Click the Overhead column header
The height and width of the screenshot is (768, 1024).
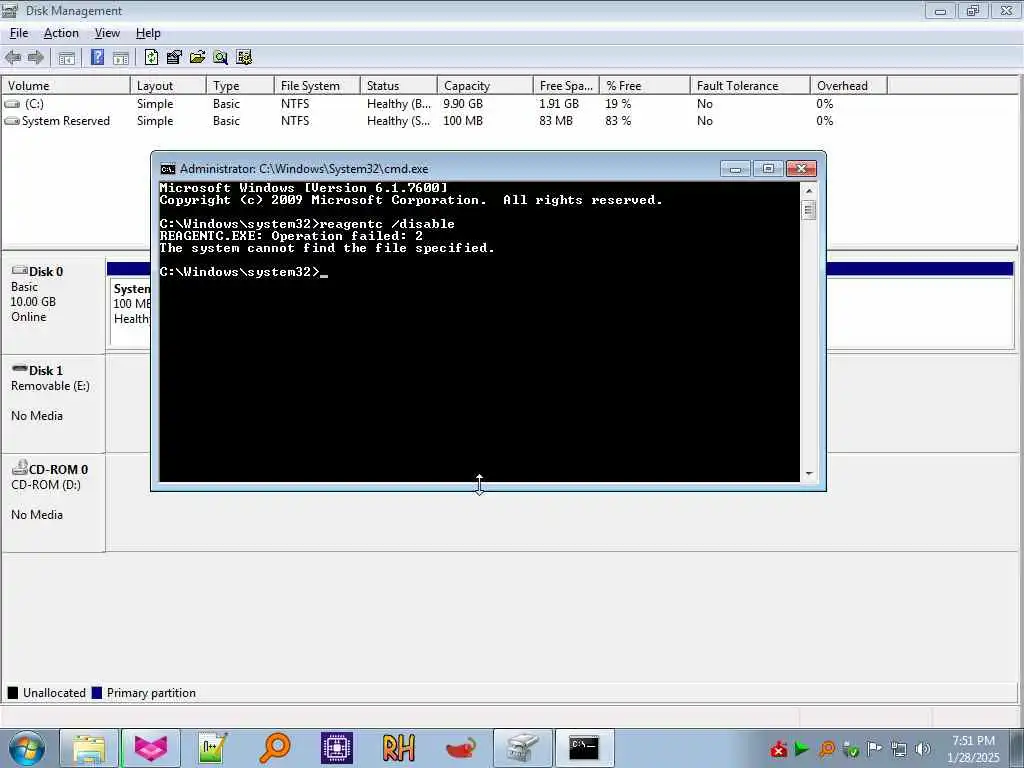tap(848, 86)
